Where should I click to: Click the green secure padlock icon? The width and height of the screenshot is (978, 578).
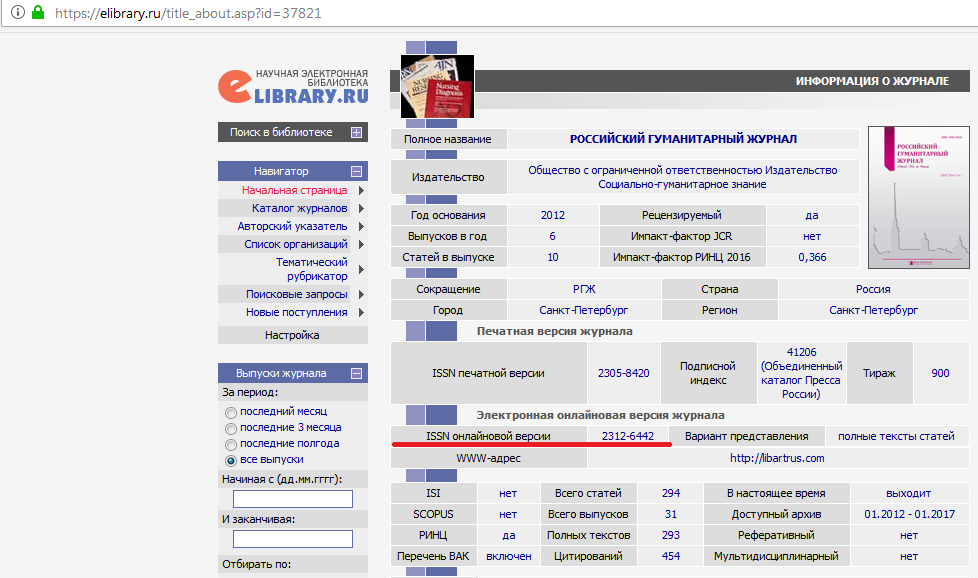tap(38, 14)
